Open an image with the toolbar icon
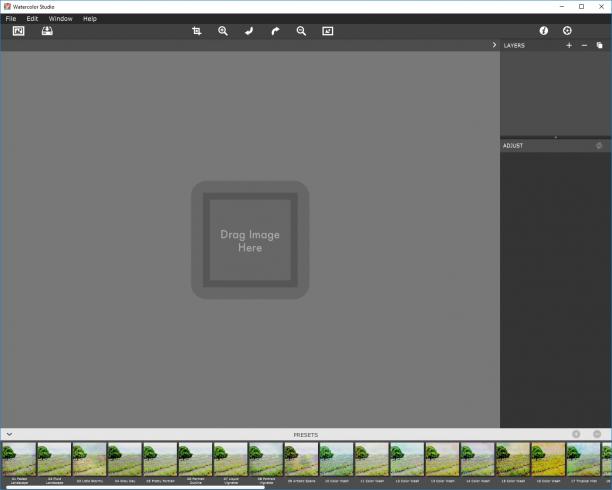Screen dimensions: 612x490 (18, 31)
